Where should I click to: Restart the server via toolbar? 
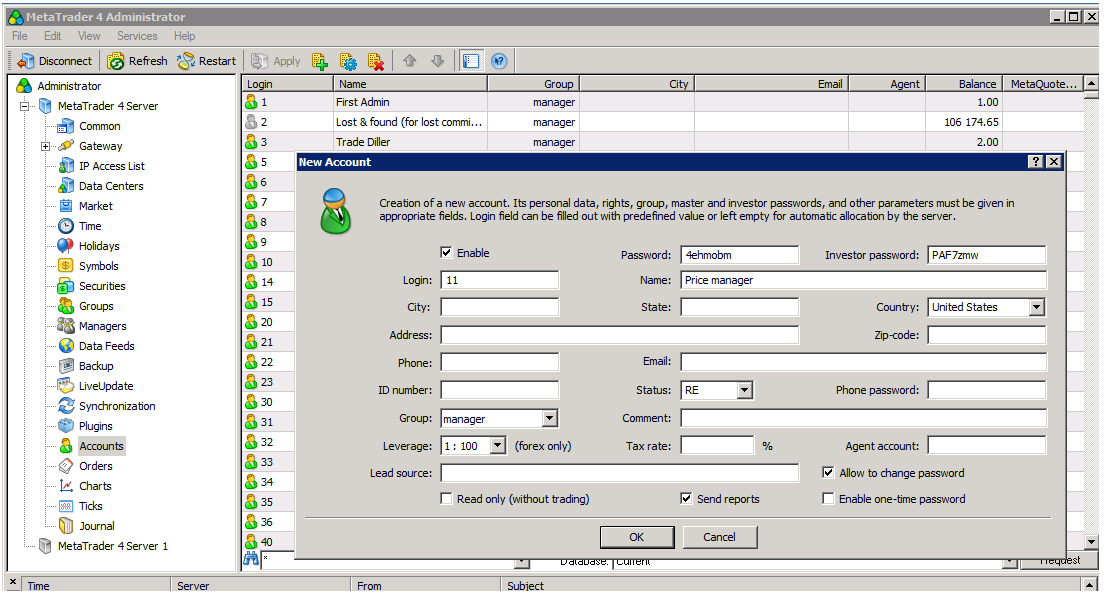(206, 61)
